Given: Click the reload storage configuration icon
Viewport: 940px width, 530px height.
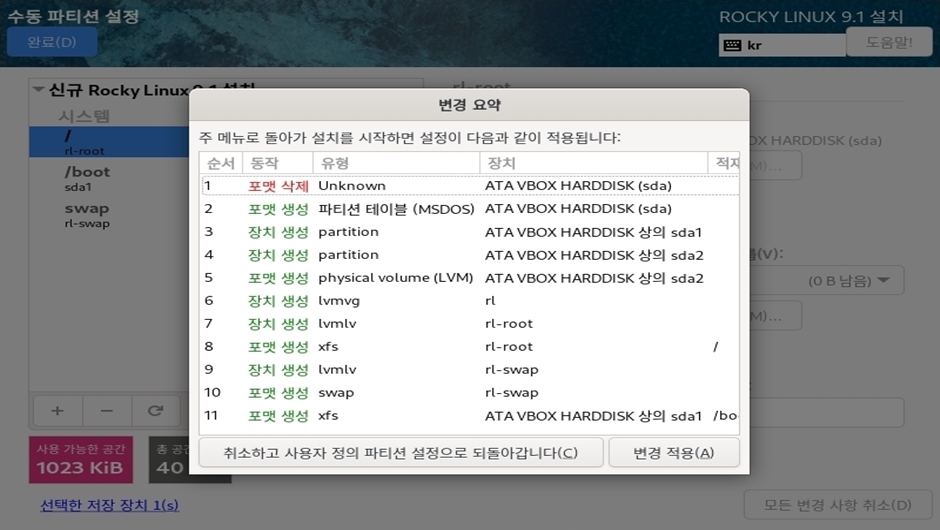Looking at the screenshot, I should tap(156, 411).
